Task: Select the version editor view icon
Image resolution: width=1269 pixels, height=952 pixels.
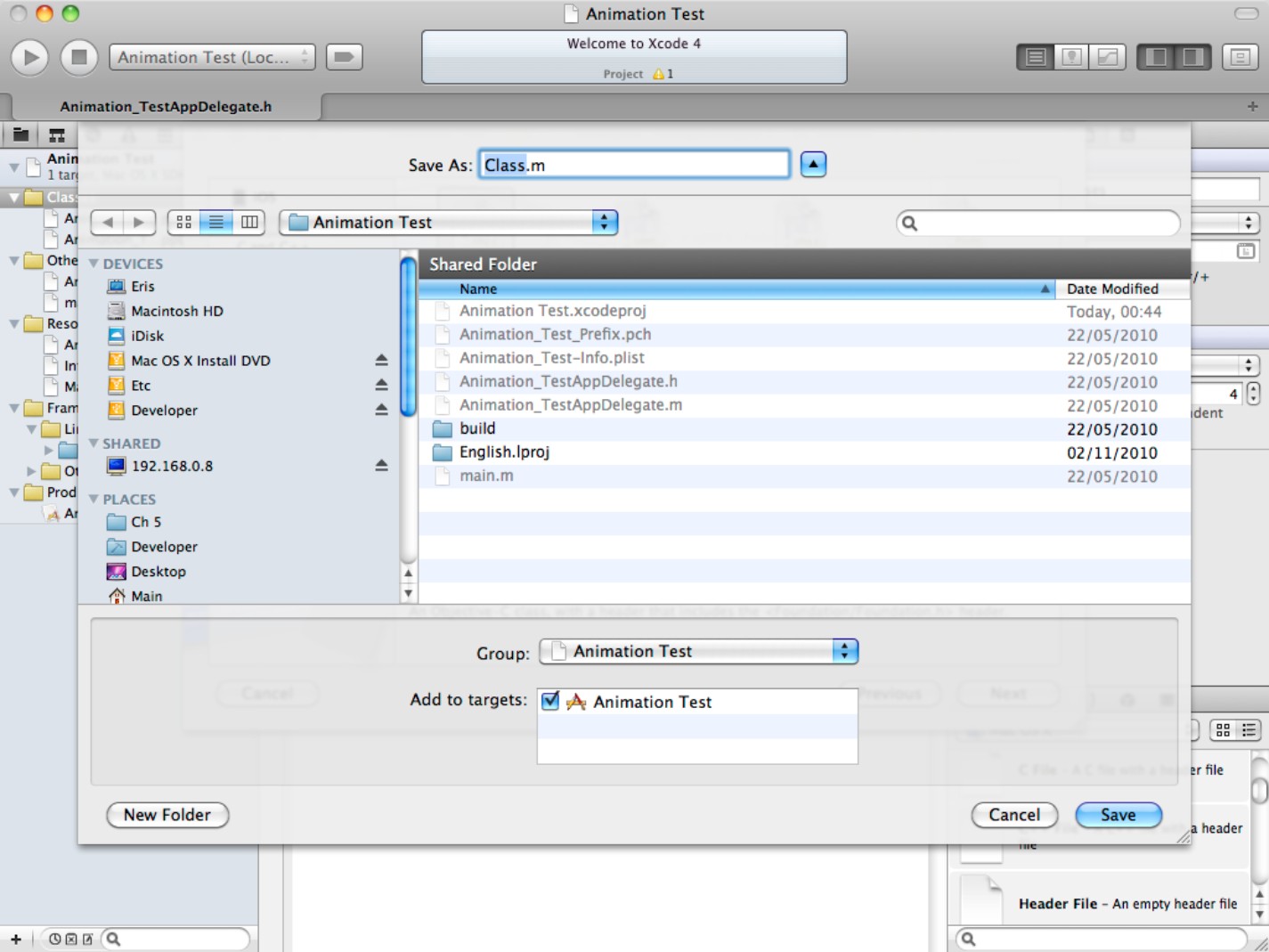Action: click(1108, 57)
